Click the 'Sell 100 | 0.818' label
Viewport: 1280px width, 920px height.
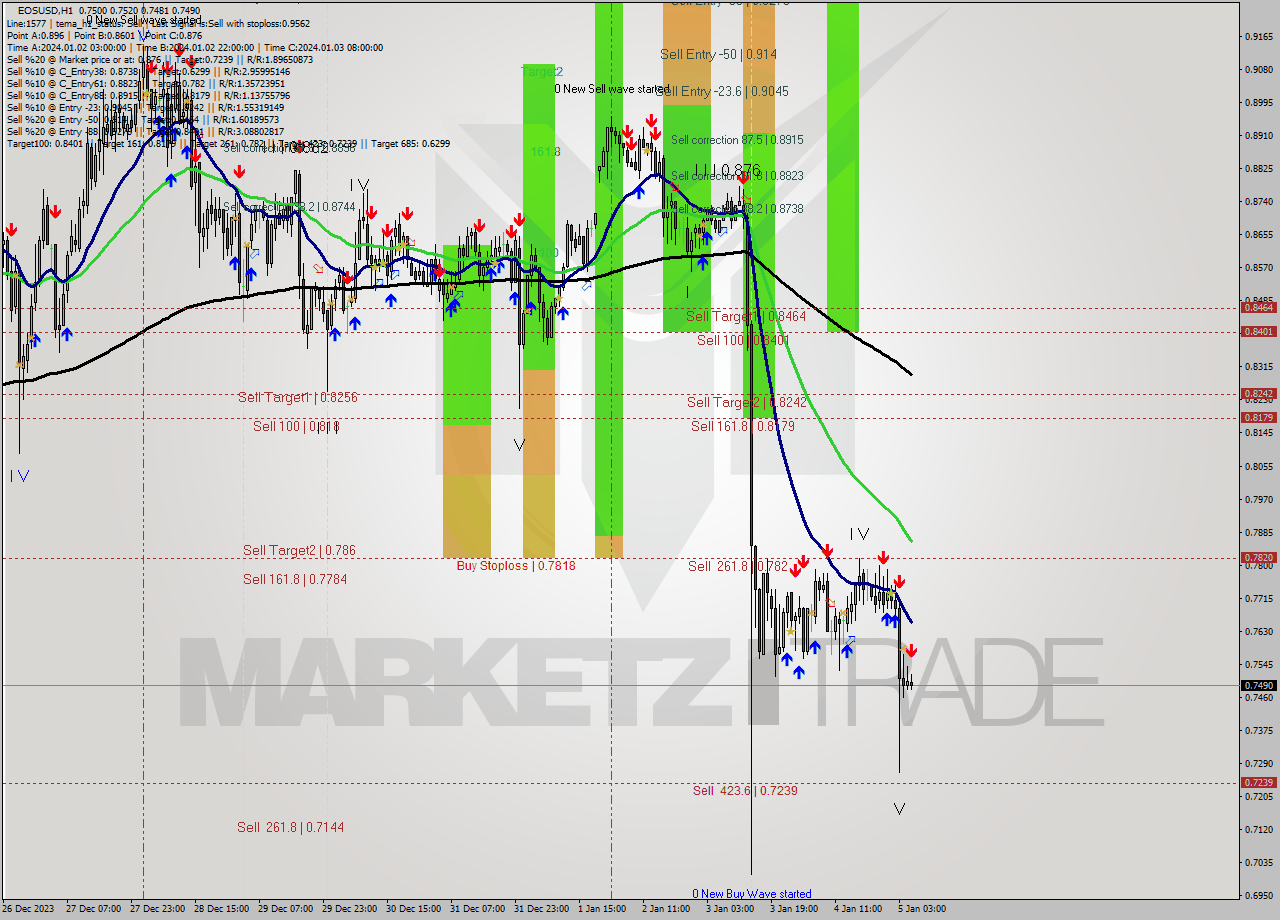pos(296,426)
